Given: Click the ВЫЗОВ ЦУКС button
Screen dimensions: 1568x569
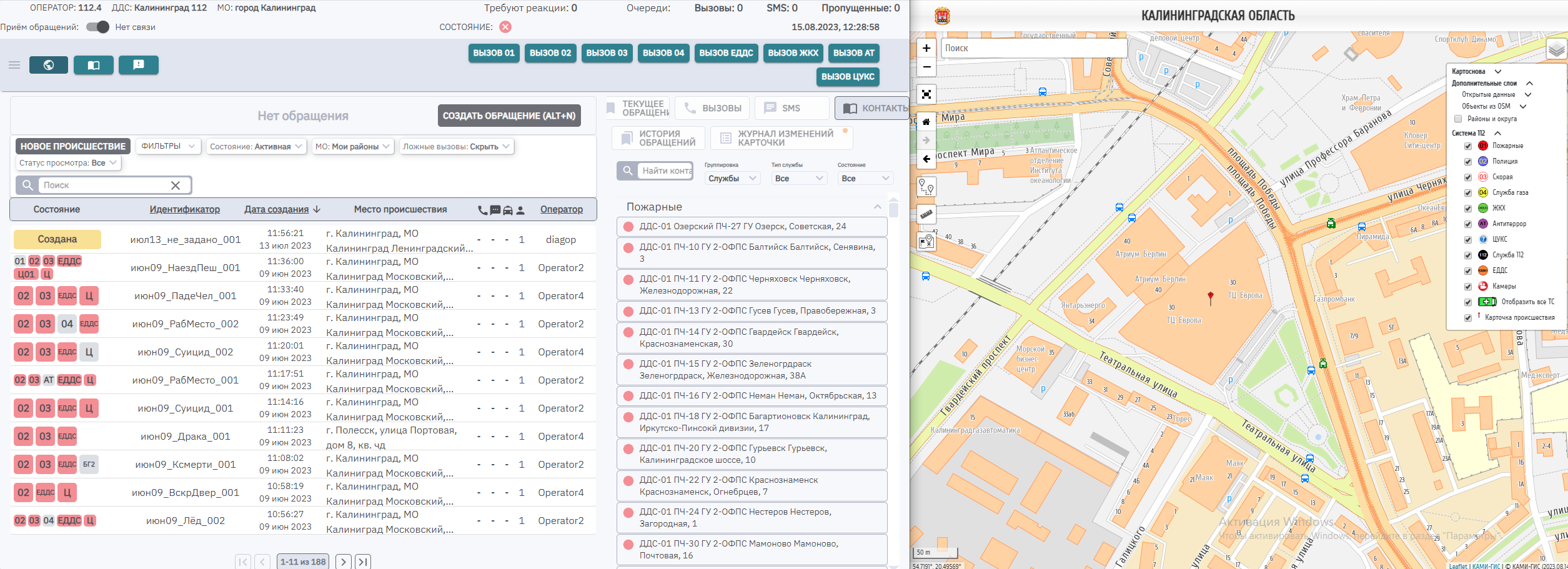Looking at the screenshot, I should coord(848,77).
